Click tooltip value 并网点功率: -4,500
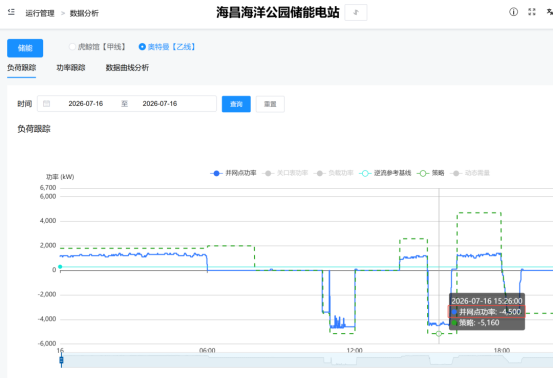Viewport: 553px width, 379px height. coord(487,312)
